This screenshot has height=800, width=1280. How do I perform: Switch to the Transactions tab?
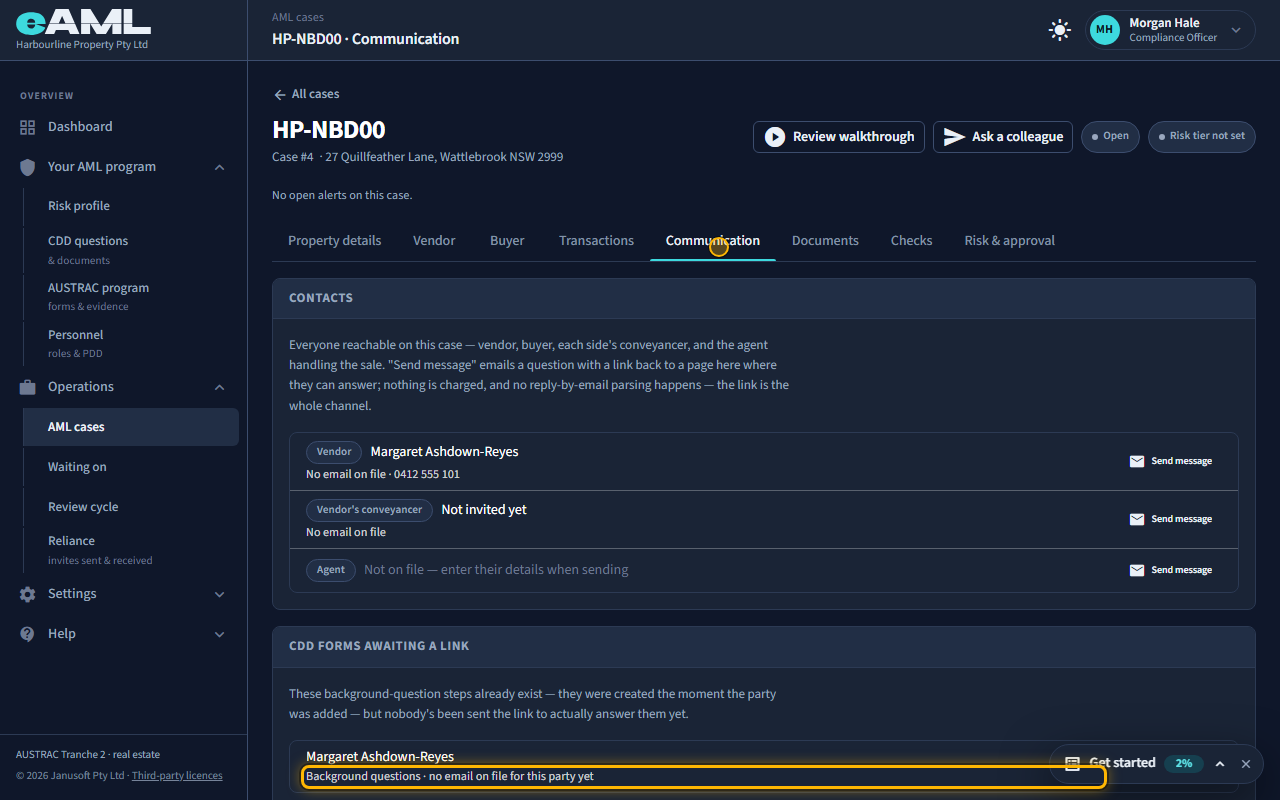click(x=596, y=241)
